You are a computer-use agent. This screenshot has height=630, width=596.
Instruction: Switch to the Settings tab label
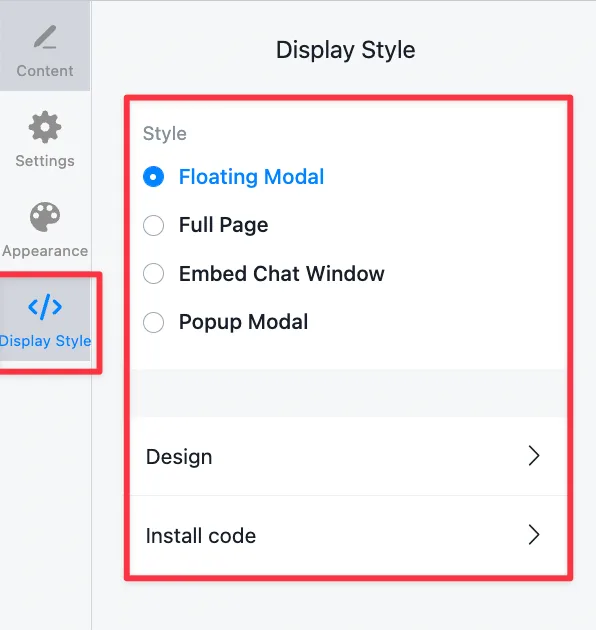(45, 161)
